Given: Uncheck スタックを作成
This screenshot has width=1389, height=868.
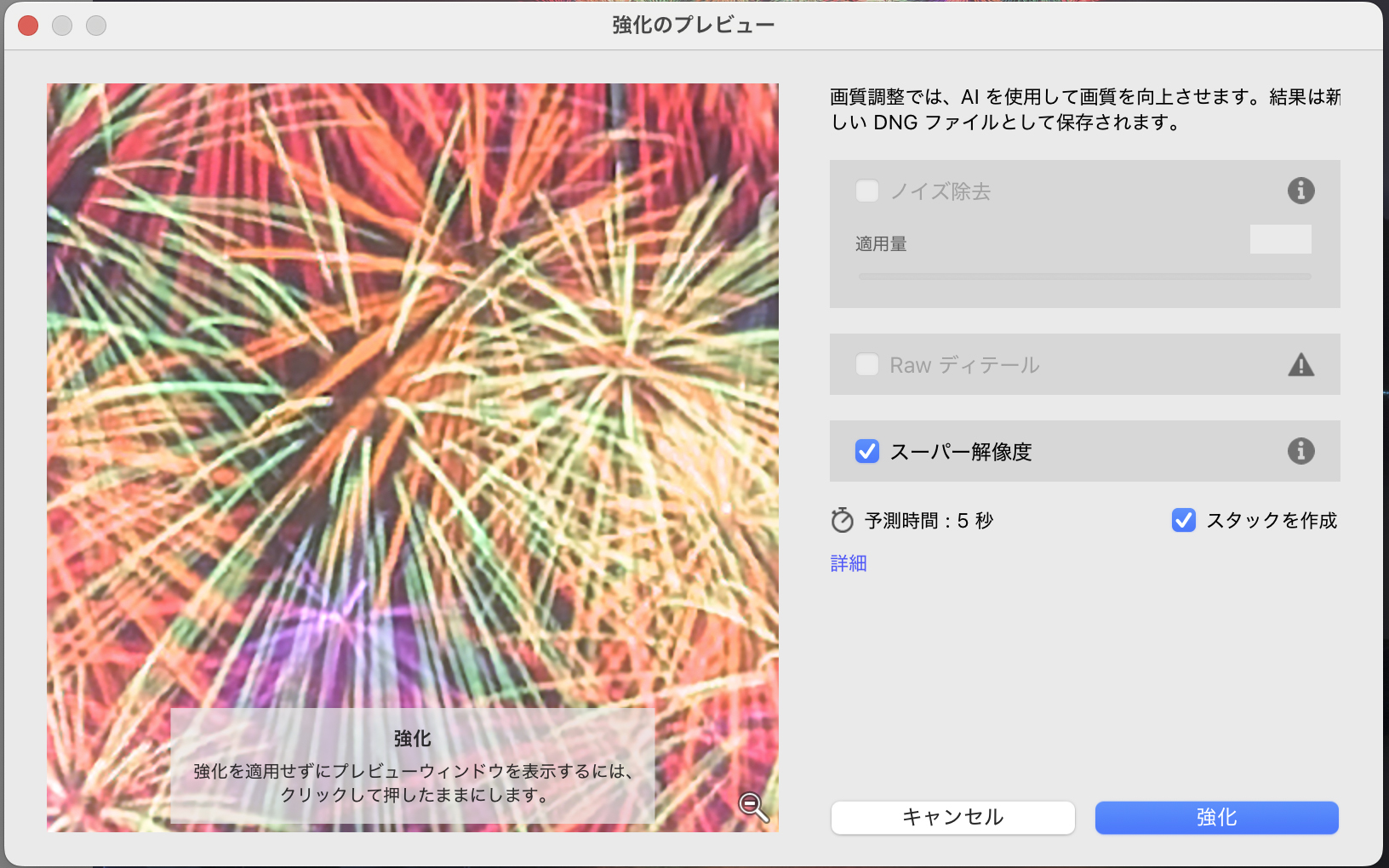Looking at the screenshot, I should click(1184, 520).
